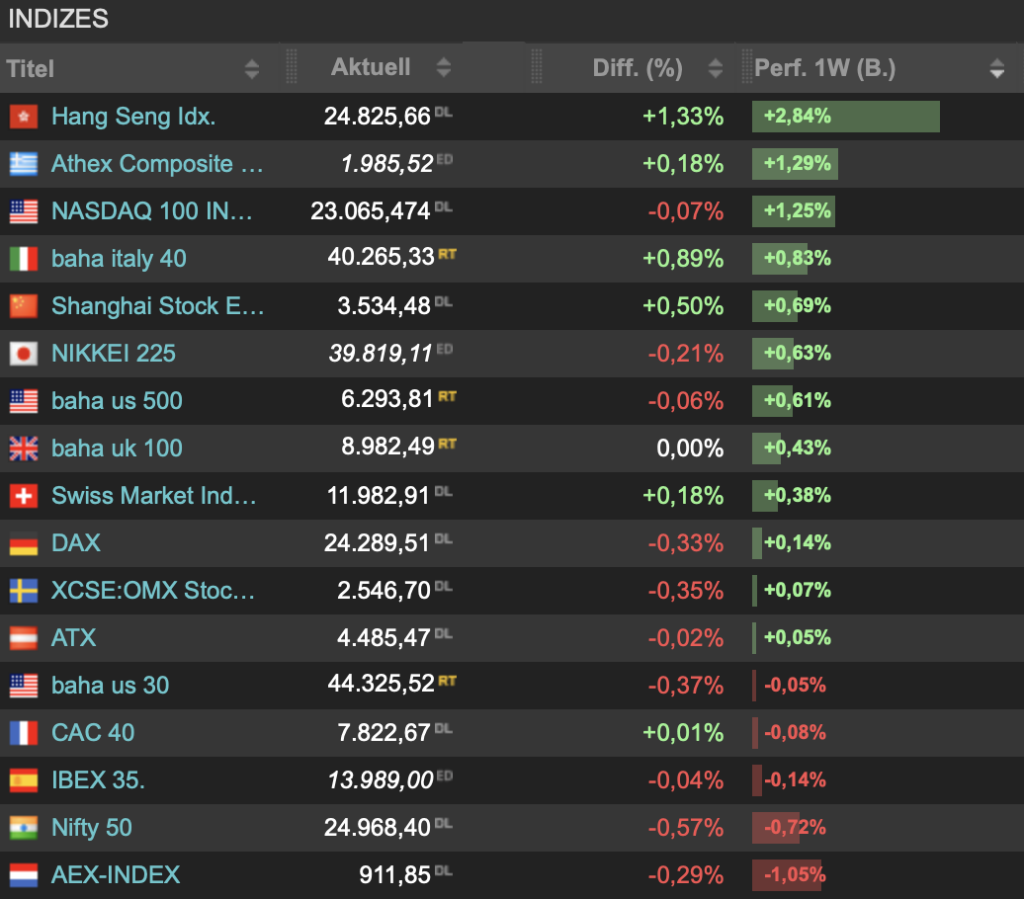Open the IBEX 35. link
This screenshot has width=1024, height=899.
98,780
